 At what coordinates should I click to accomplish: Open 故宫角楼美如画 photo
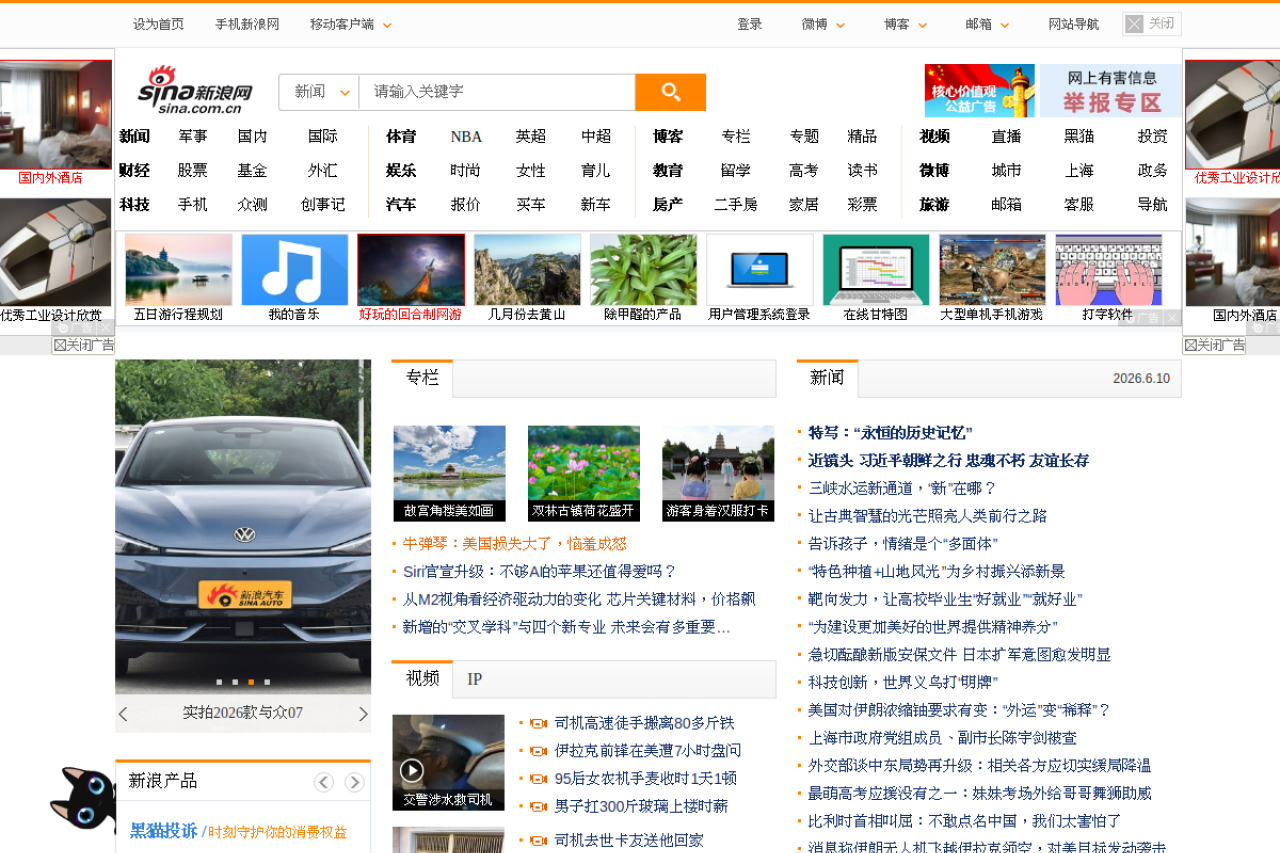tap(449, 473)
